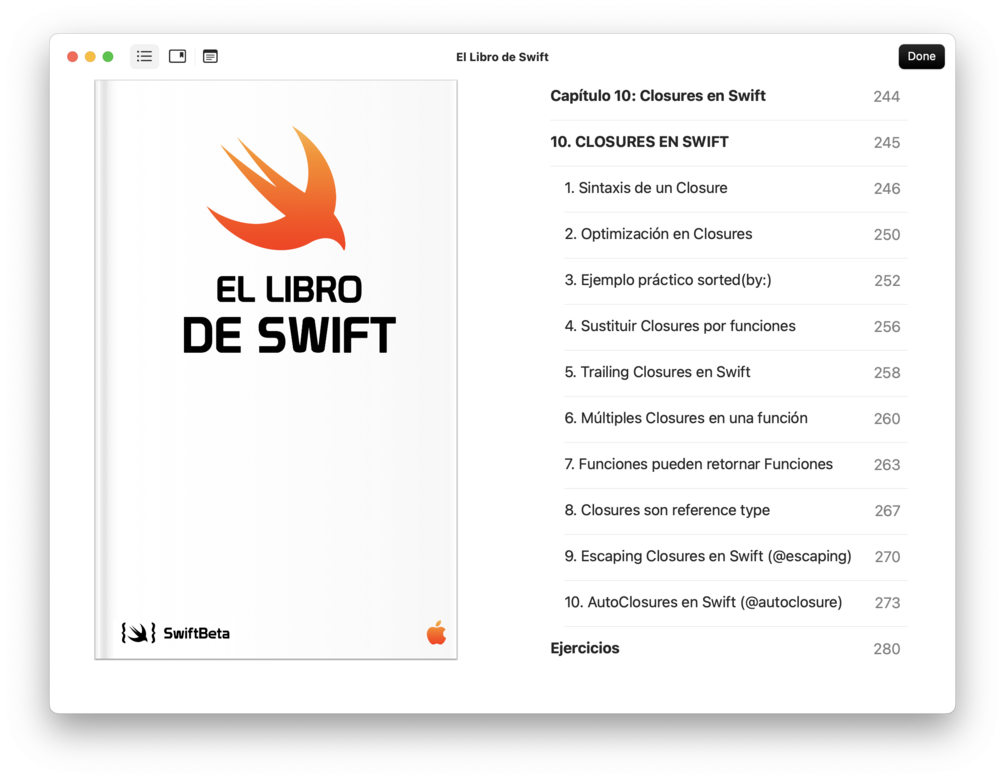Show the bookmarks panel icon
This screenshot has height=779, width=1005.
(x=178, y=56)
